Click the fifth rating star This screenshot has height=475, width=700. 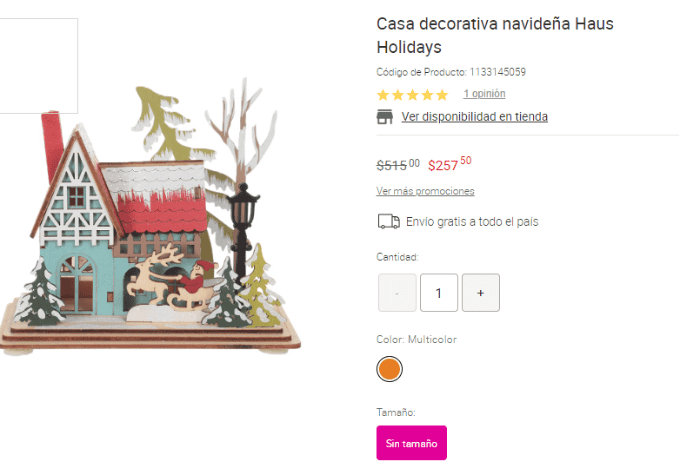(442, 95)
